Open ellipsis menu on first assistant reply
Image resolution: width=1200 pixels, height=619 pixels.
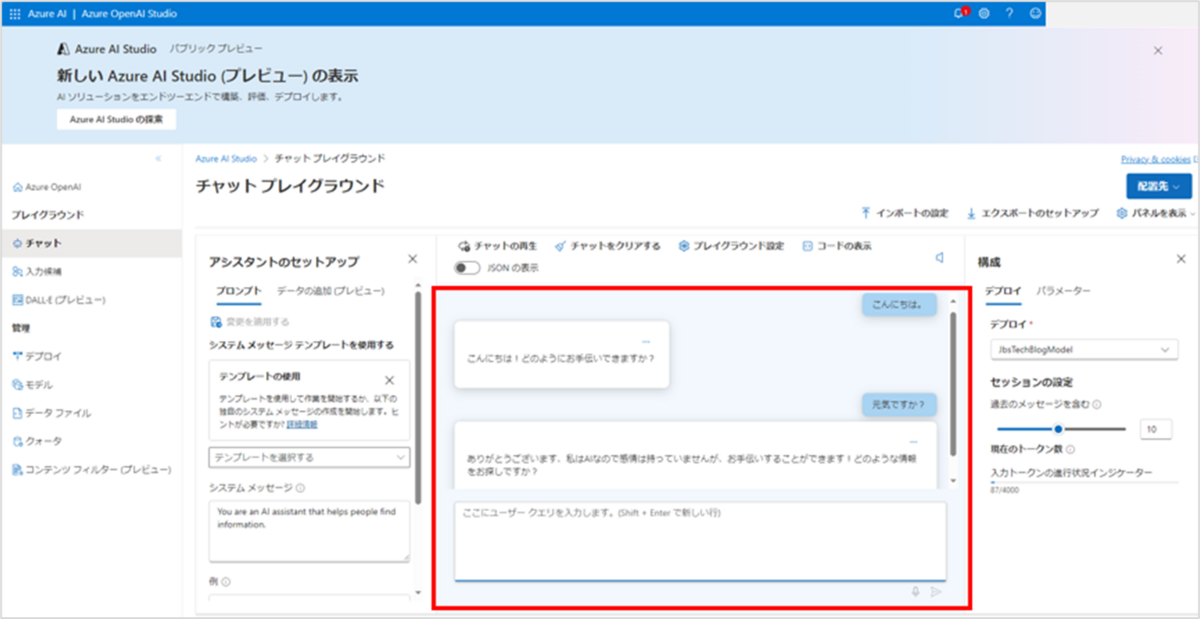tap(646, 341)
